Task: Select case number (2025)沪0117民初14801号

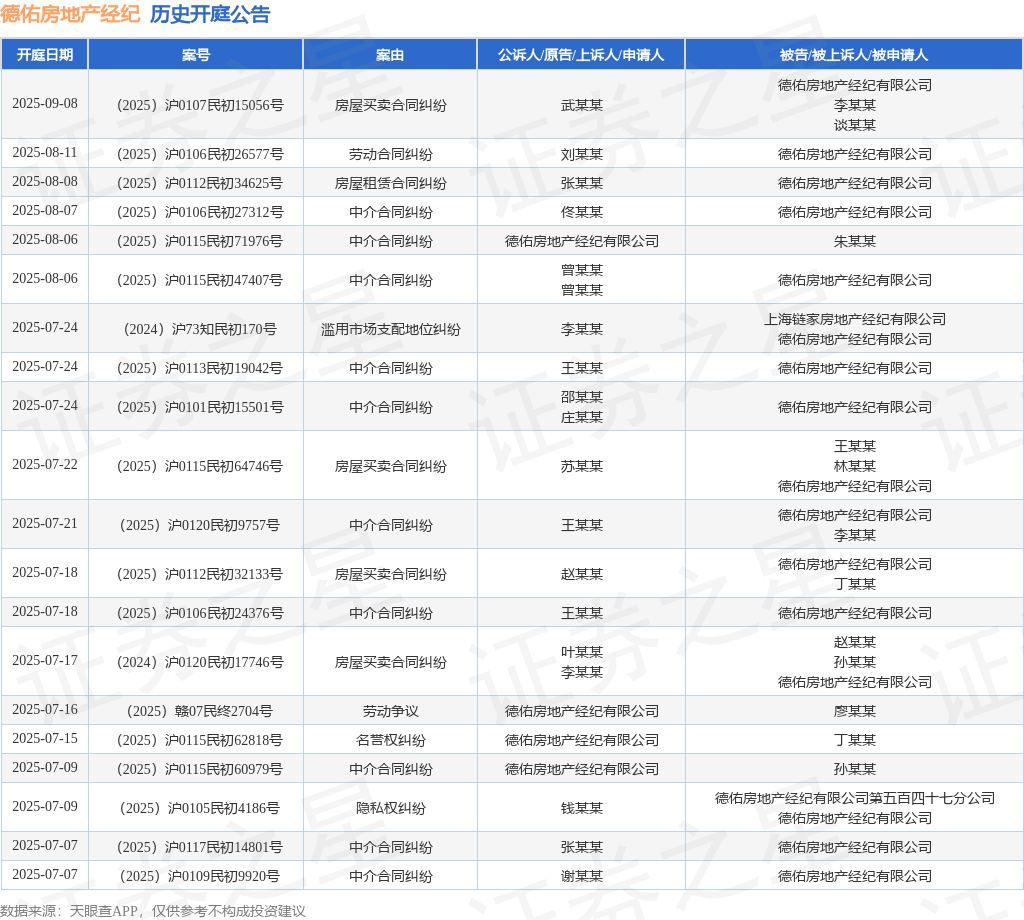Action: click(200, 847)
